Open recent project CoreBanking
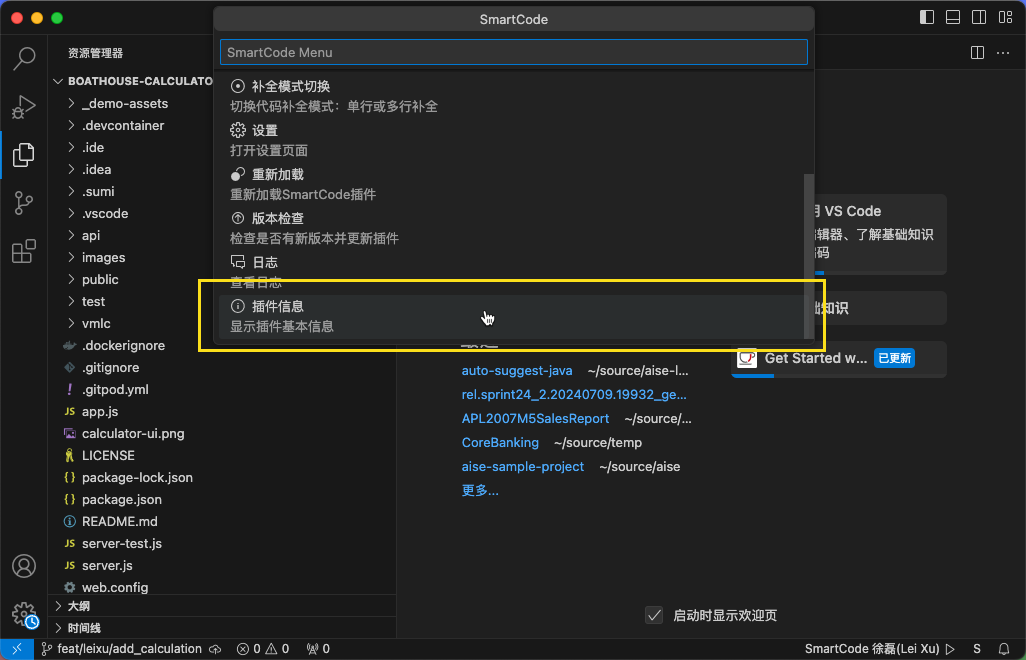Screen dimensions: 1026x660 [500, 443]
